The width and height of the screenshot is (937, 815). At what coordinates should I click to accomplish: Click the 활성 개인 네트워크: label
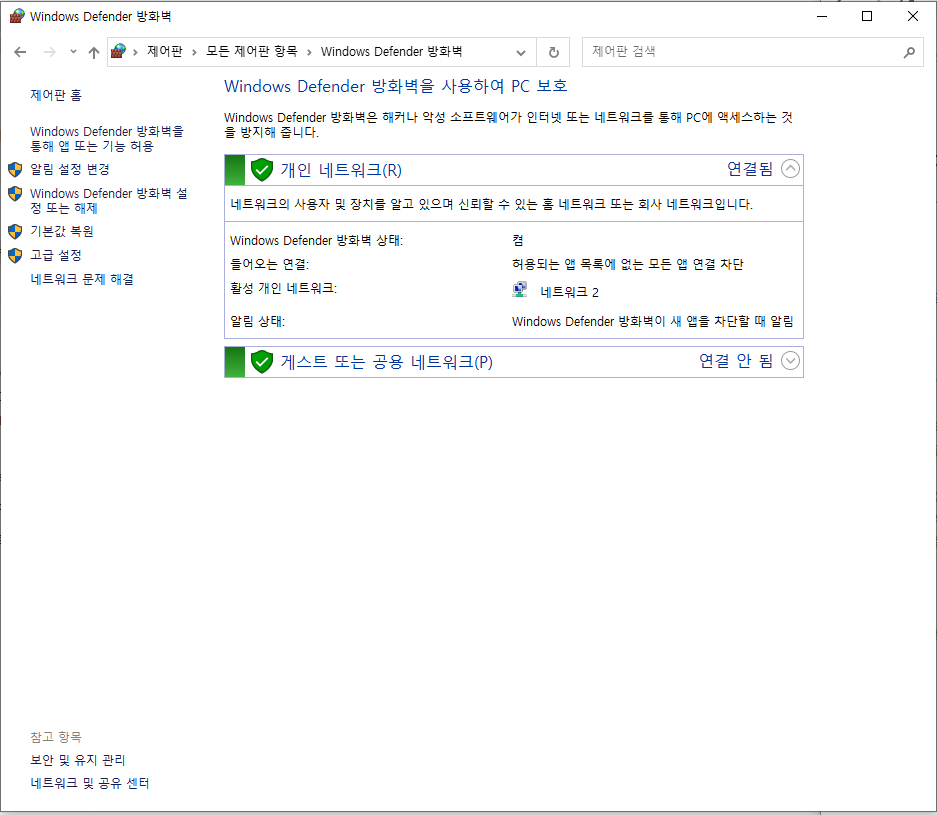point(284,288)
